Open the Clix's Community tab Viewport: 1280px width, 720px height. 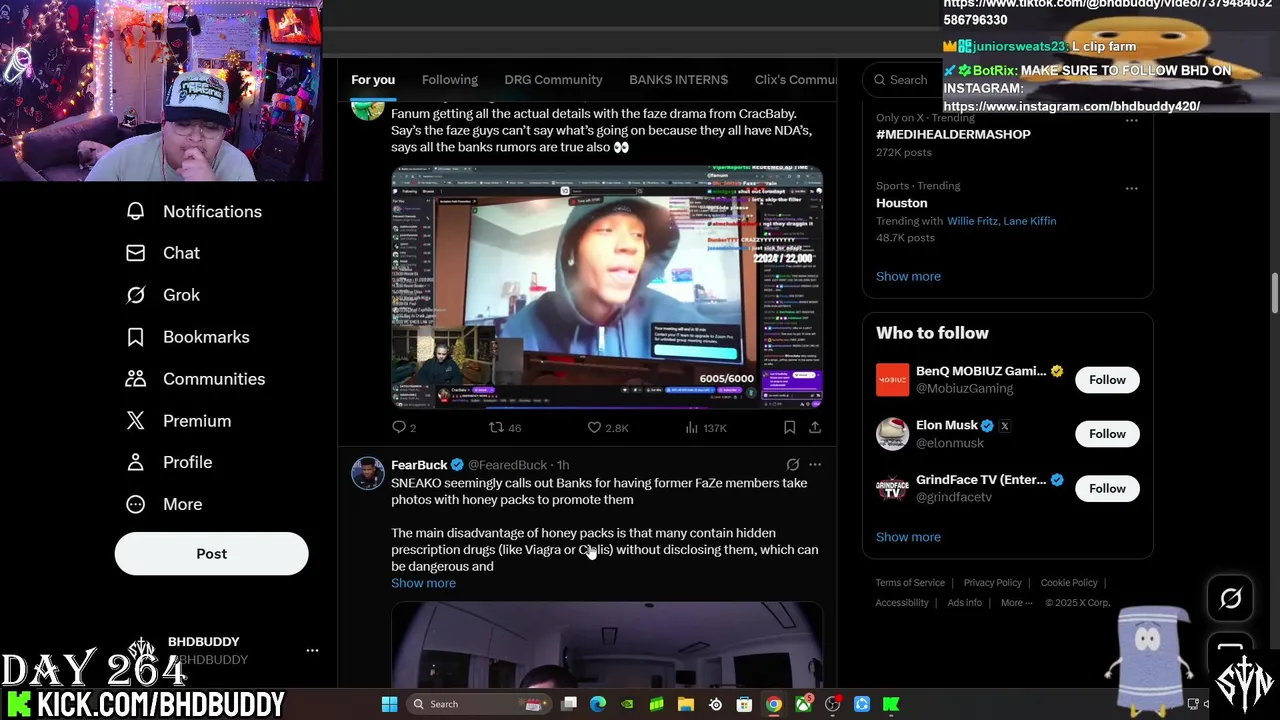pos(796,80)
